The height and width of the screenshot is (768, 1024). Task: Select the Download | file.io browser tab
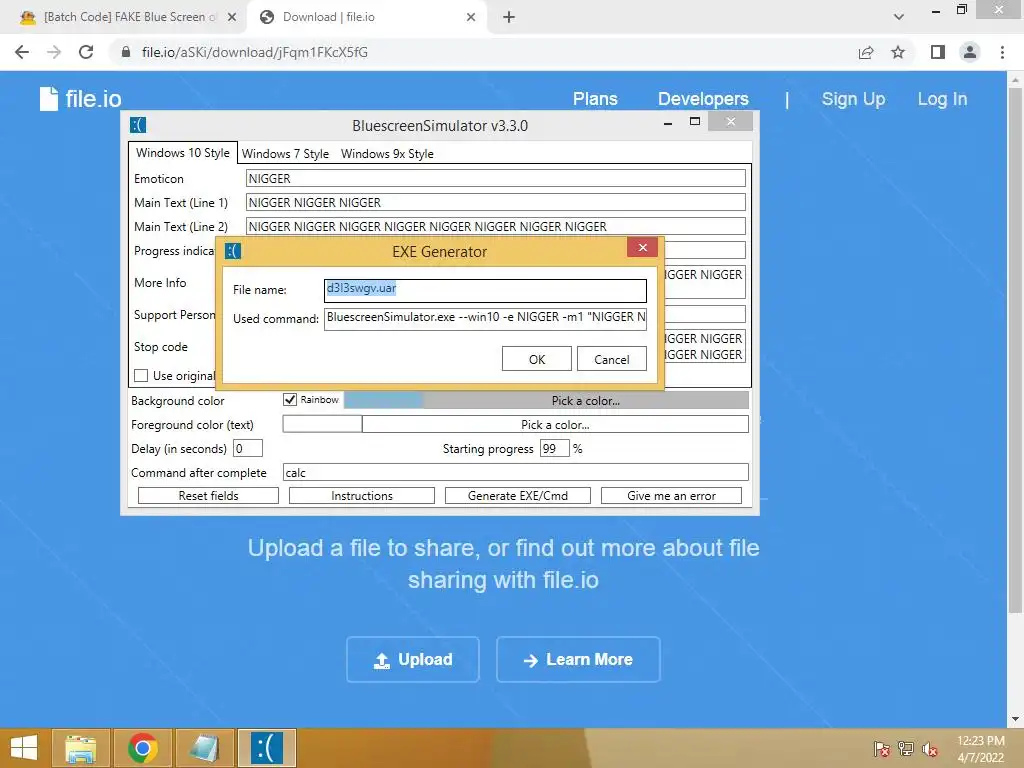[x=366, y=17]
